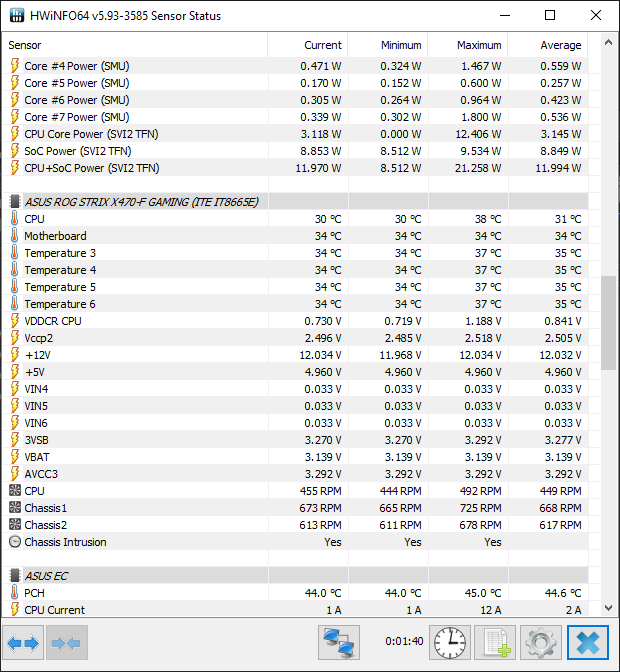Click the fan icon beside Chassis1
Viewport: 620px width, 672px height.
tap(15, 508)
